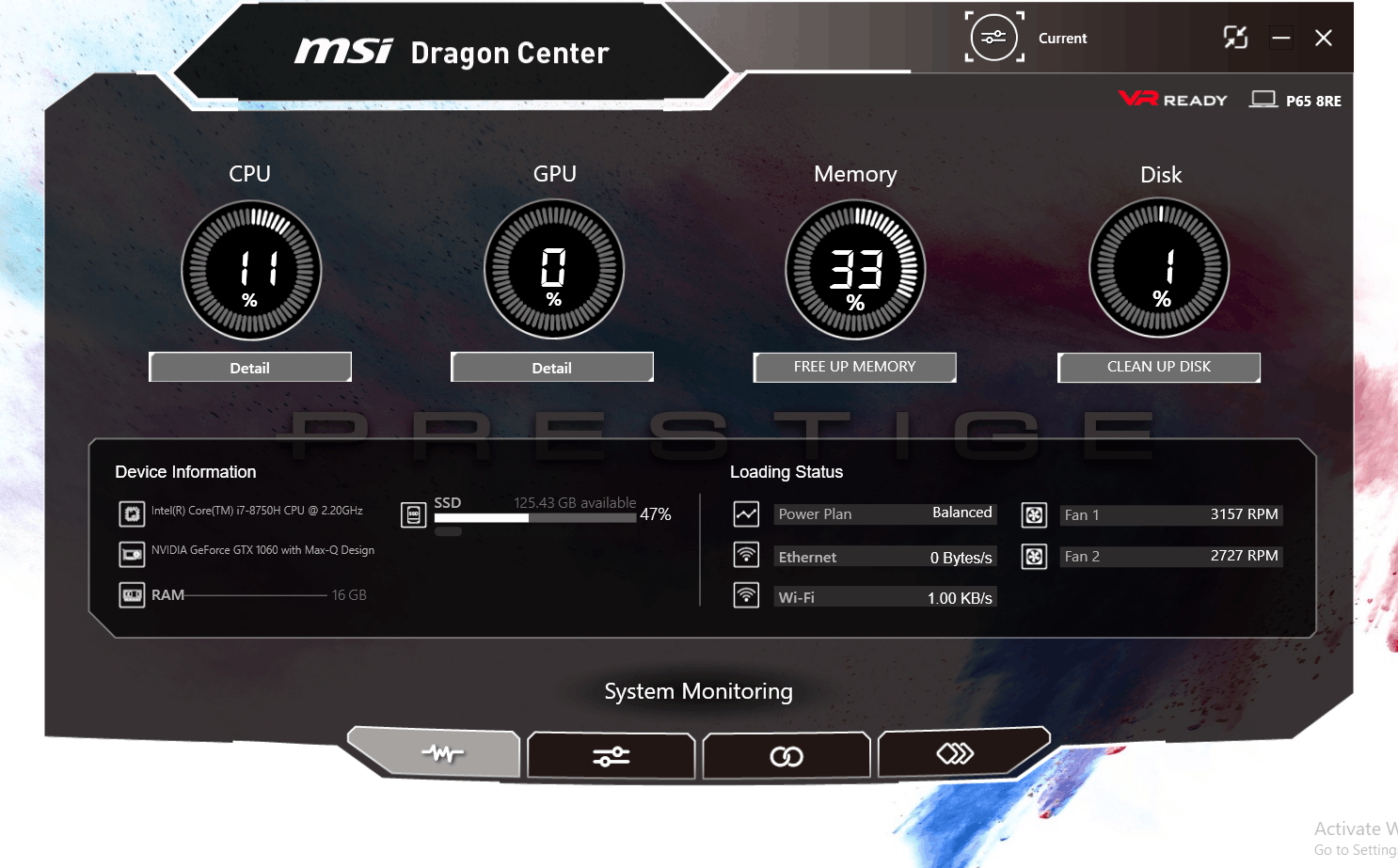Click the NVIDIA GeForce GTX 1060 text
Screen dimensions: 1398x868
click(262, 550)
